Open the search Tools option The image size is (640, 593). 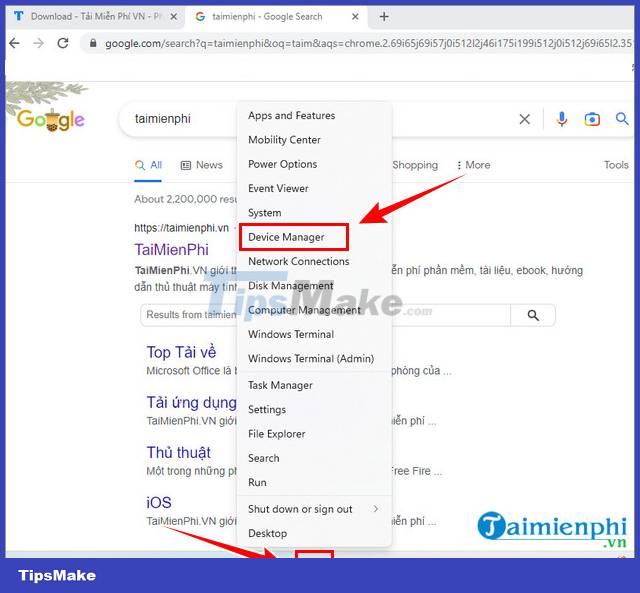pos(616,165)
